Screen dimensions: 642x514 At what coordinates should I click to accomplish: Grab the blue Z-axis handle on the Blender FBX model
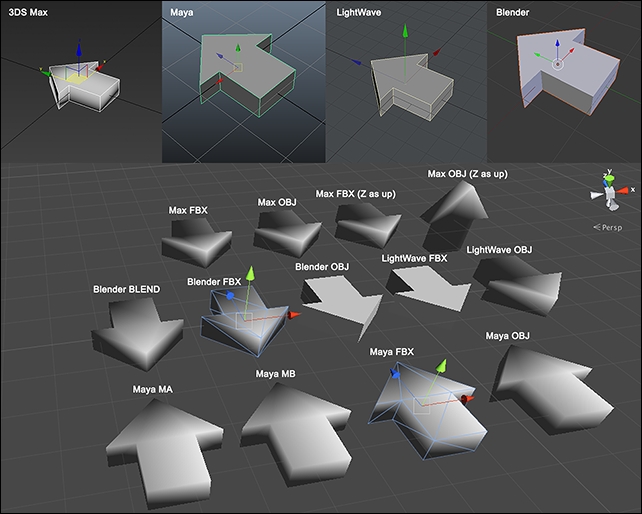coord(230,295)
